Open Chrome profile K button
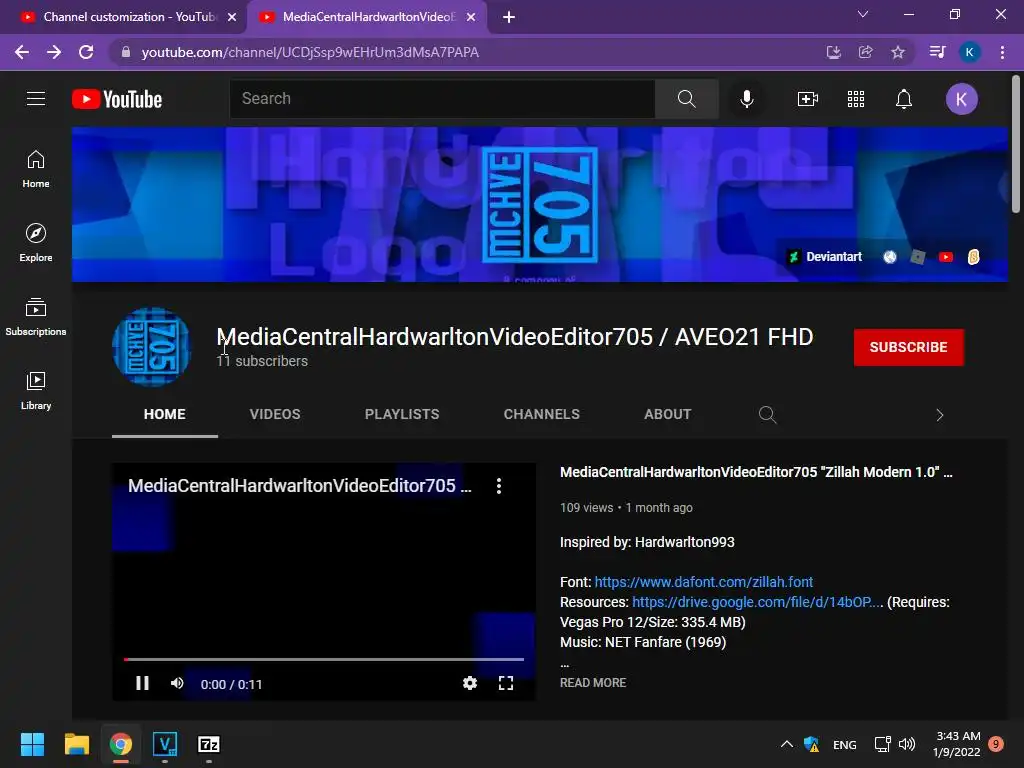This screenshot has height=768, width=1024. tap(969, 52)
